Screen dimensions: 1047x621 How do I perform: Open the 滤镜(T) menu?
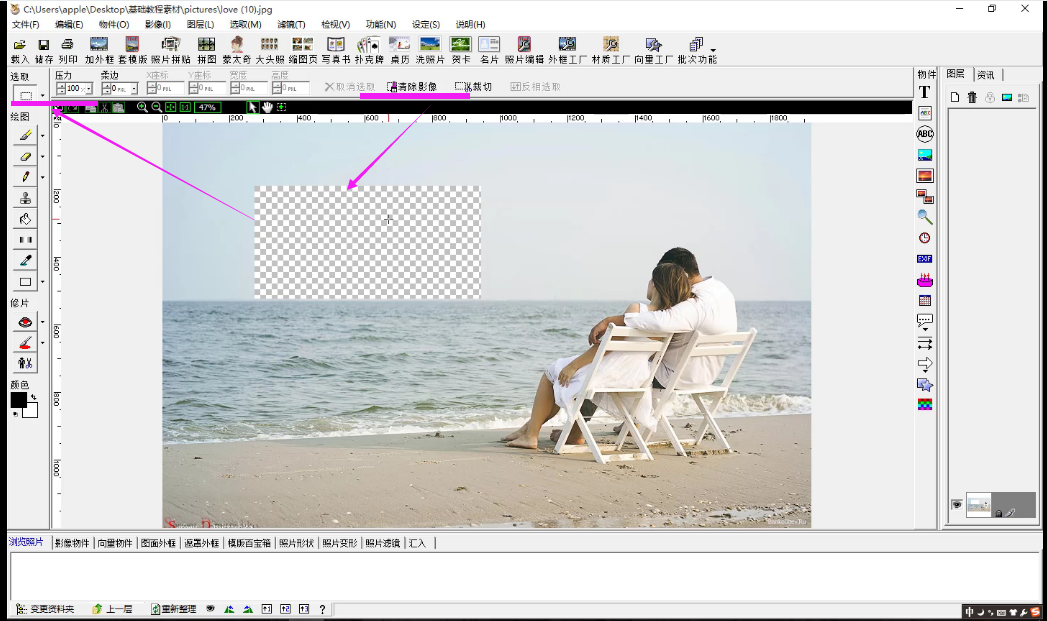tap(291, 24)
